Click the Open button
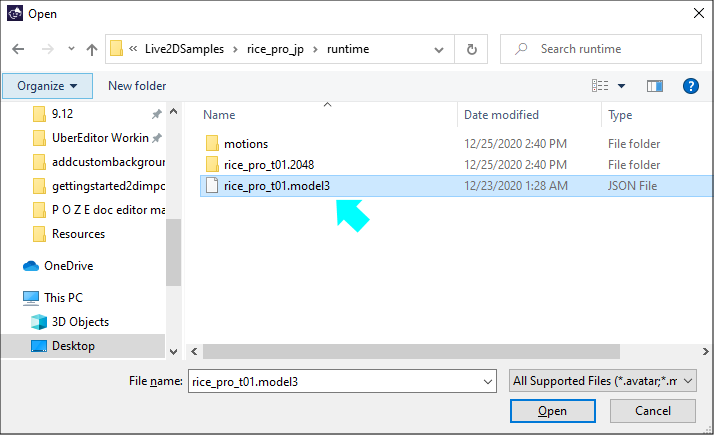This screenshot has height=435, width=714. click(552, 411)
